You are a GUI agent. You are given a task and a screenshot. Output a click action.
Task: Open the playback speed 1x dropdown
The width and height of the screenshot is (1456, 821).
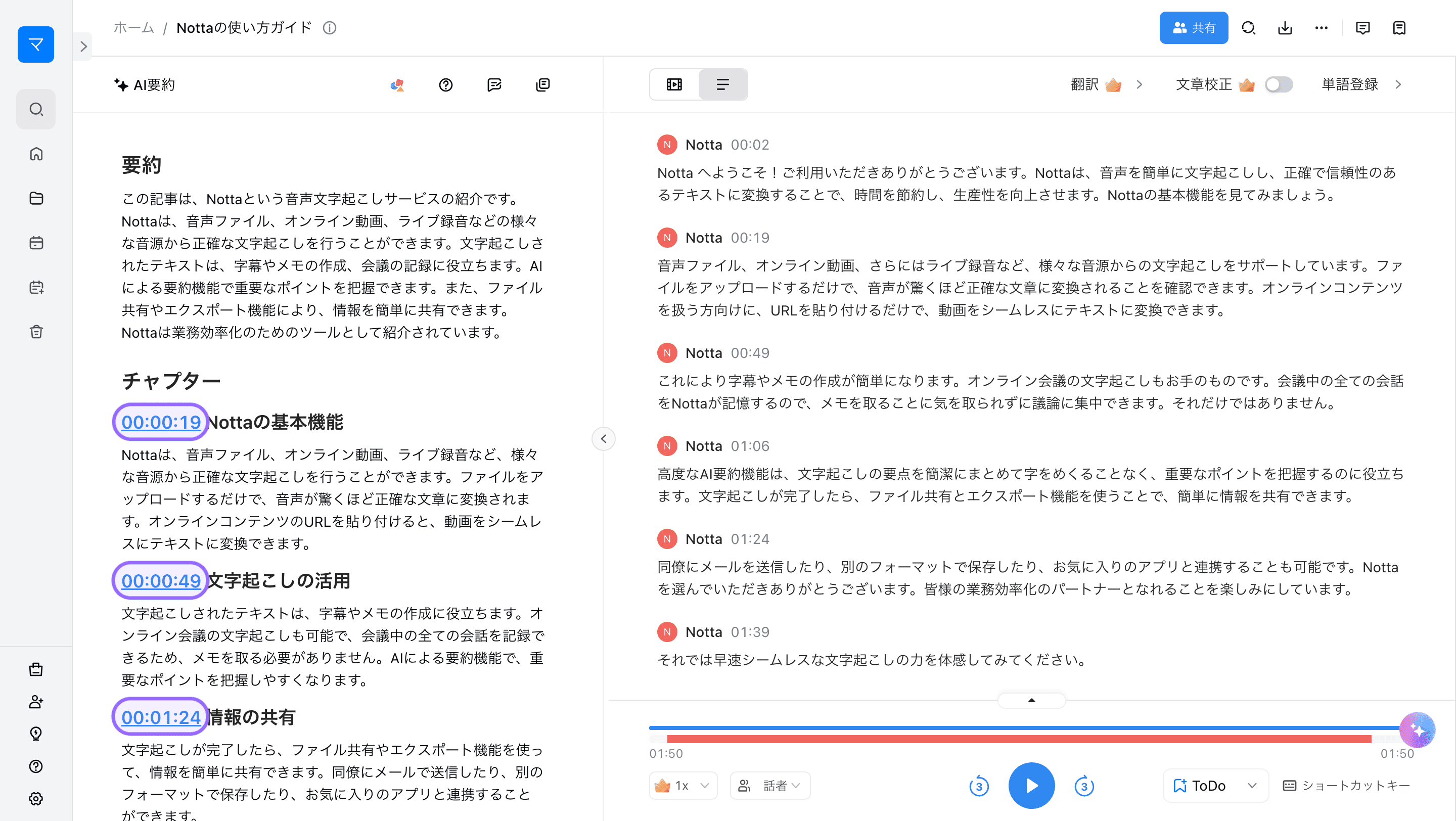[684, 786]
